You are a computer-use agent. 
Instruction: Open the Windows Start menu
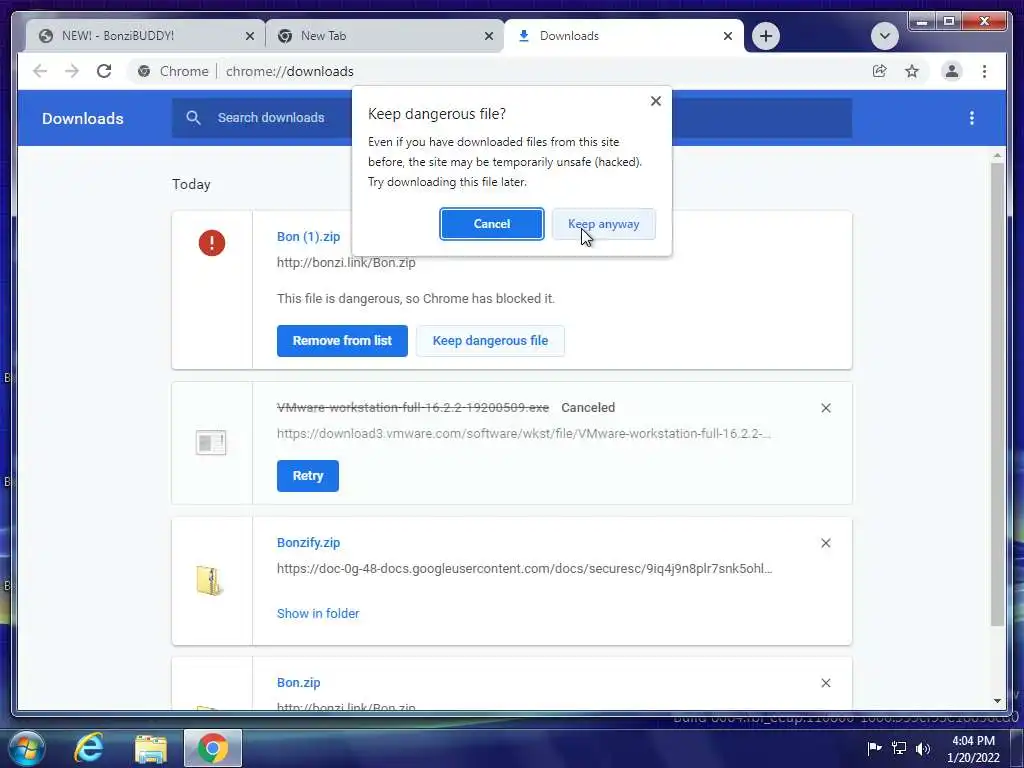(x=25, y=748)
